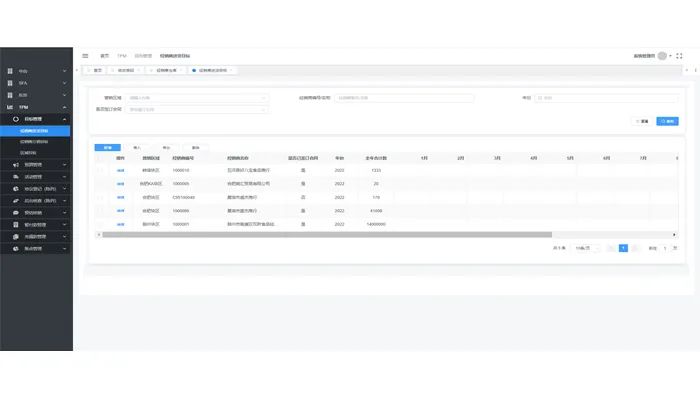700x400 pixels.
Task: Tick the checkbox for the 41000 row
Action: (x=100, y=211)
